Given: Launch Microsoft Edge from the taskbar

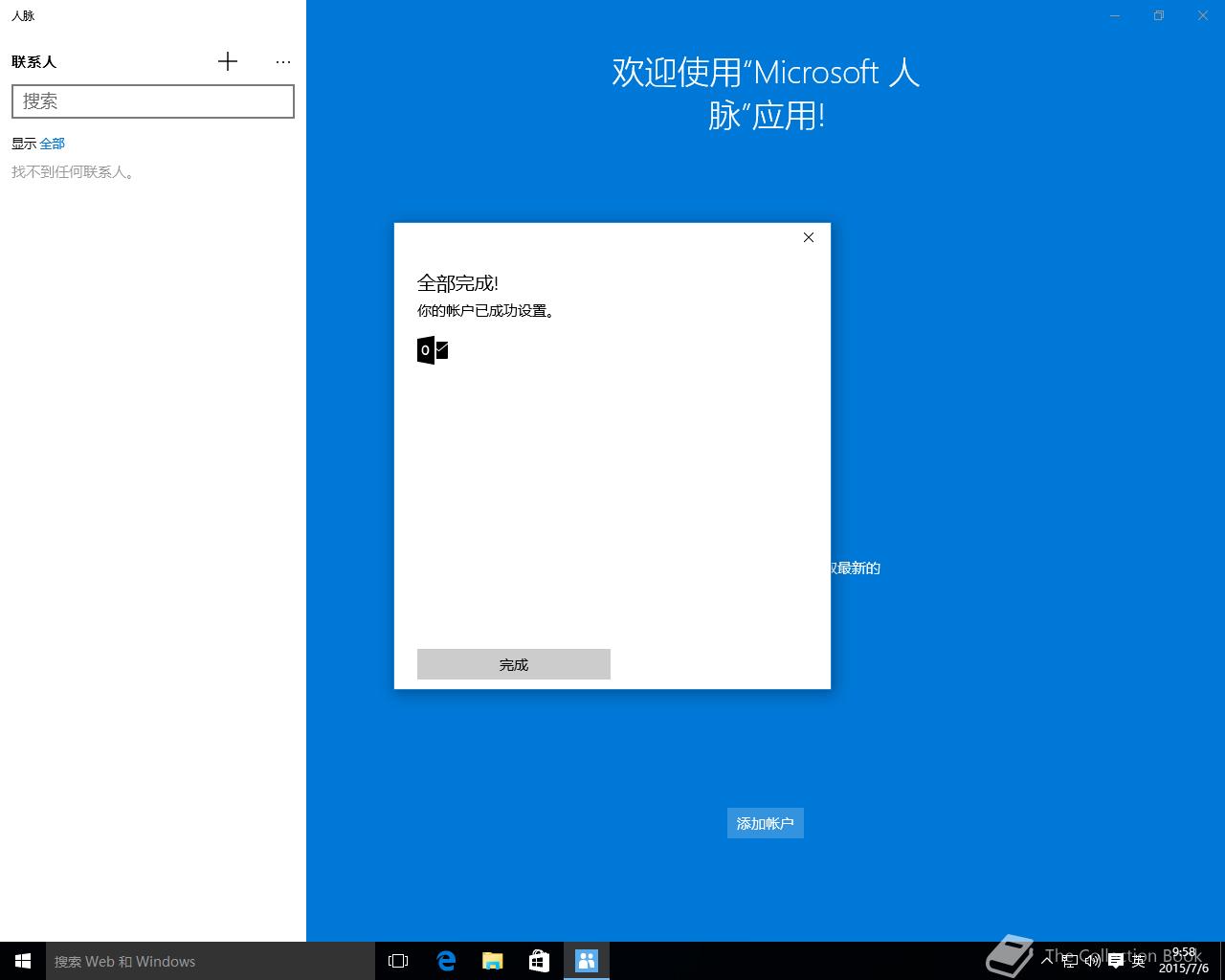Looking at the screenshot, I should point(445,961).
